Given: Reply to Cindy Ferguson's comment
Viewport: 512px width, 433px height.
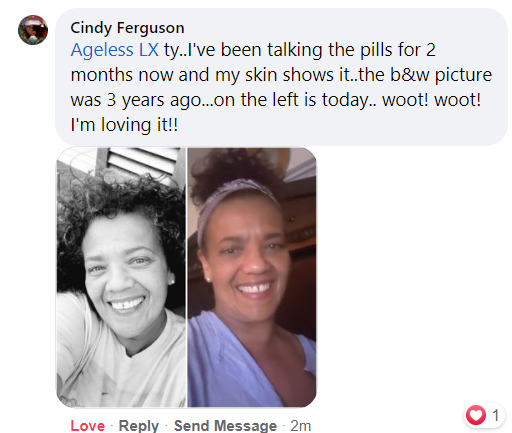Looking at the screenshot, I should point(139,426).
